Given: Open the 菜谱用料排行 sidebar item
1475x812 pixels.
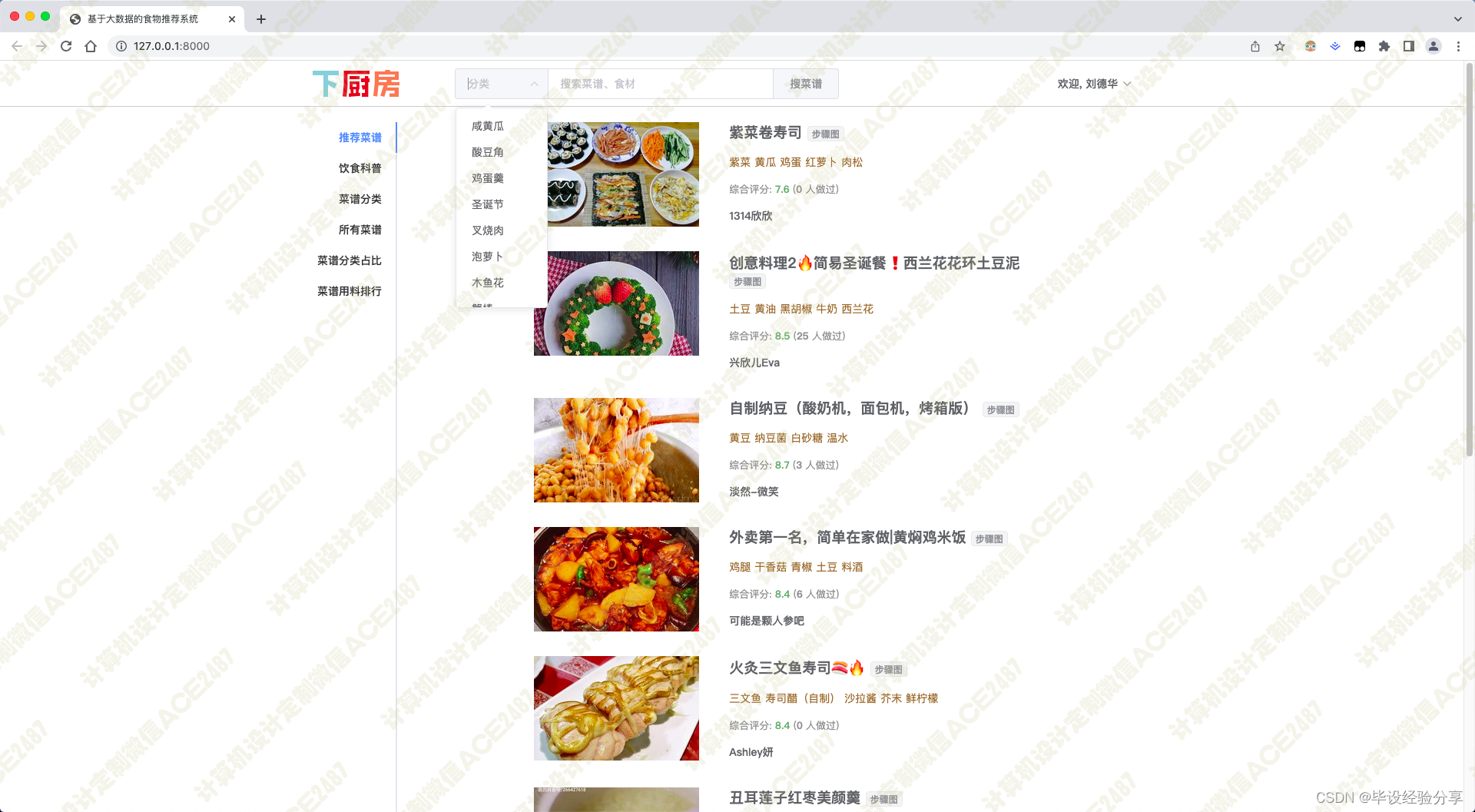Looking at the screenshot, I should pos(350,291).
